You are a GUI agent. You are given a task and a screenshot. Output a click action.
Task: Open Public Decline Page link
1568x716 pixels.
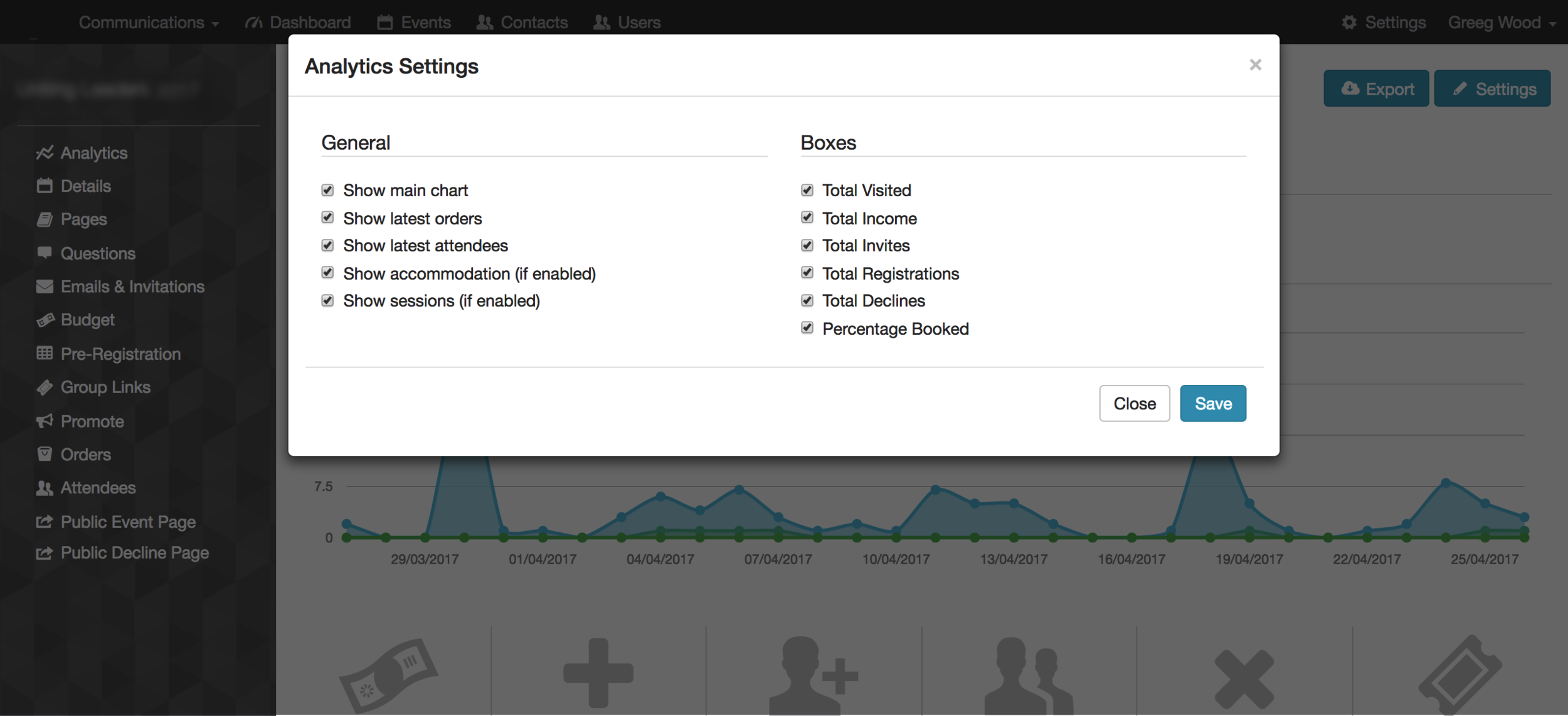pyautogui.click(x=122, y=553)
